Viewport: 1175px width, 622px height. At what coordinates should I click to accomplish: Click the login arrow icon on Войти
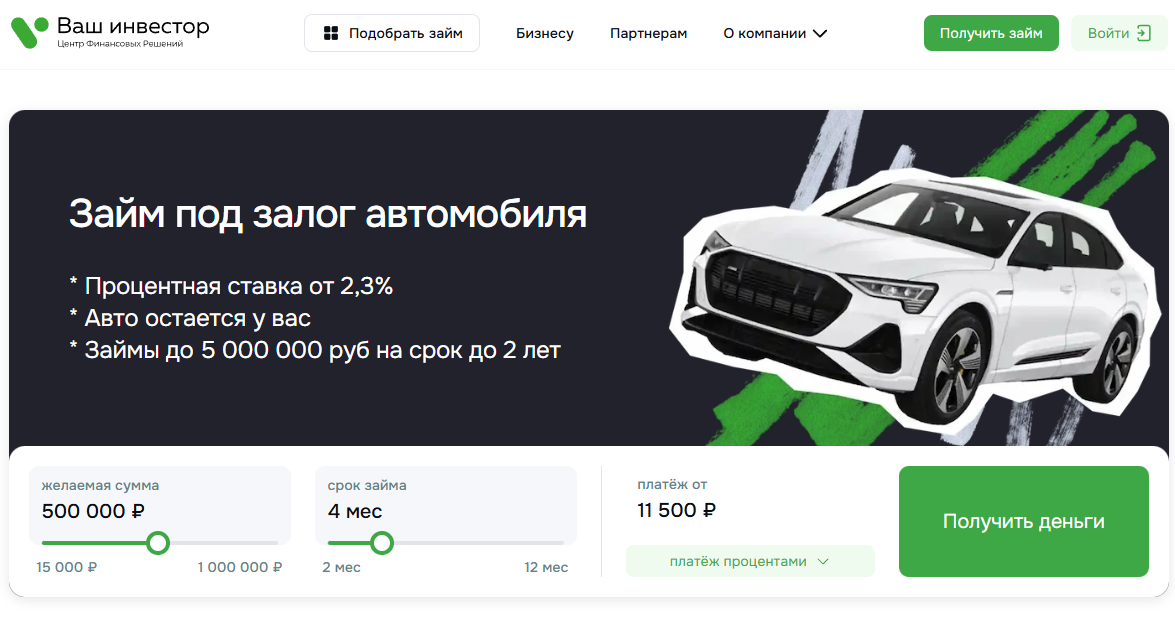click(x=1144, y=33)
